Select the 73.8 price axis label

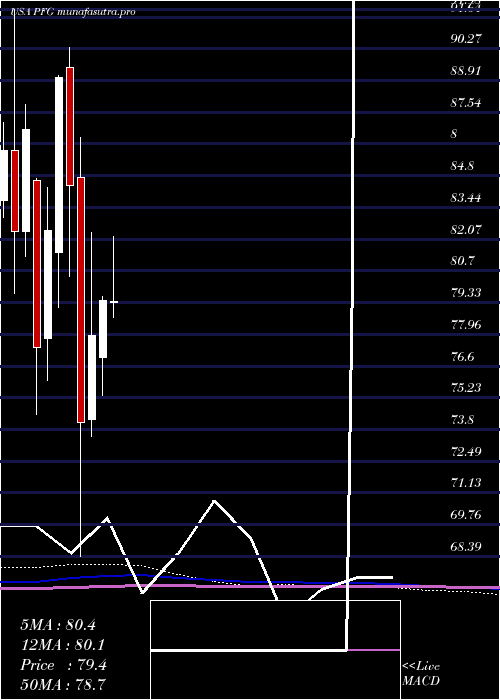pos(462,420)
